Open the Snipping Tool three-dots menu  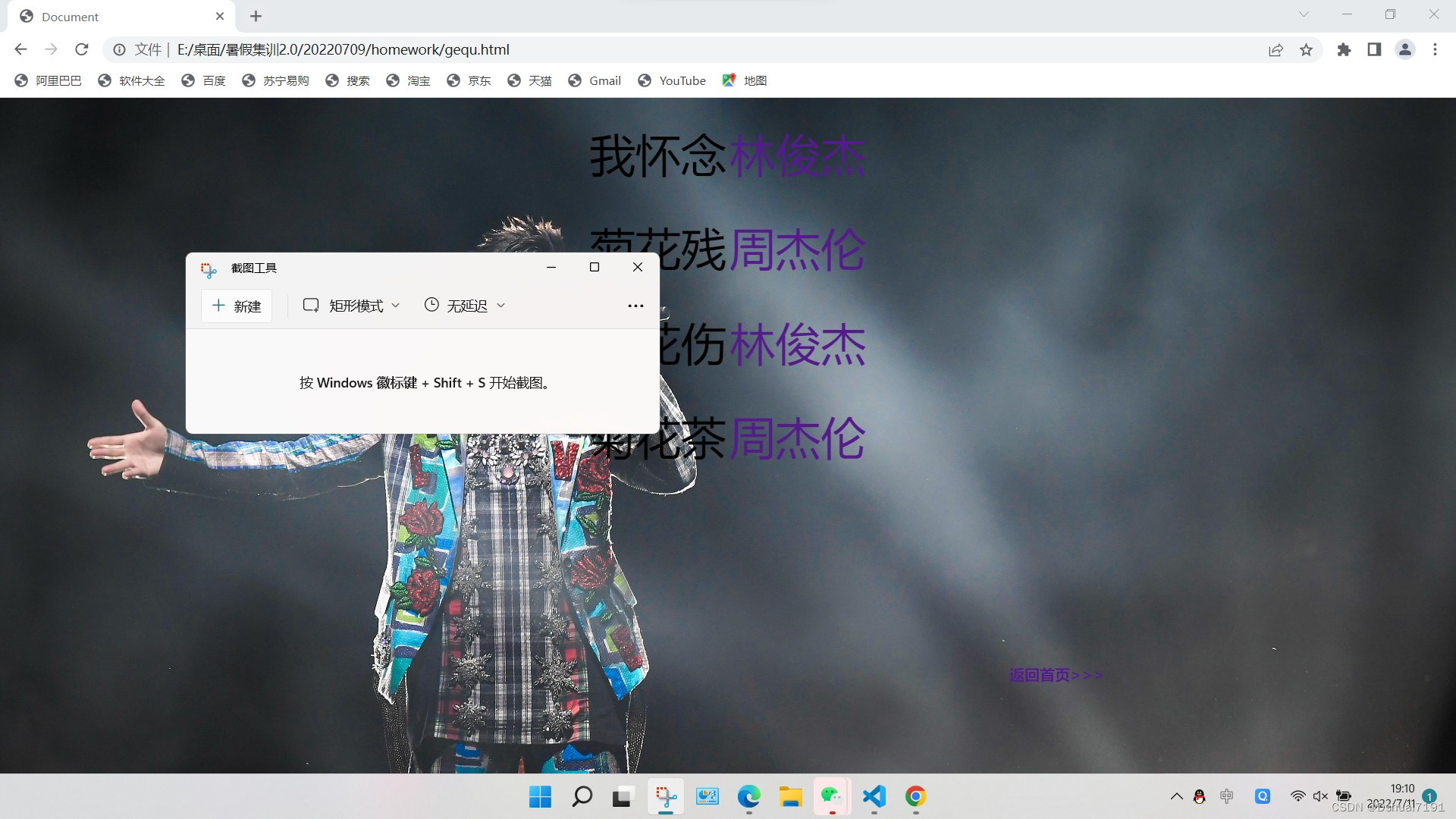[x=635, y=306]
